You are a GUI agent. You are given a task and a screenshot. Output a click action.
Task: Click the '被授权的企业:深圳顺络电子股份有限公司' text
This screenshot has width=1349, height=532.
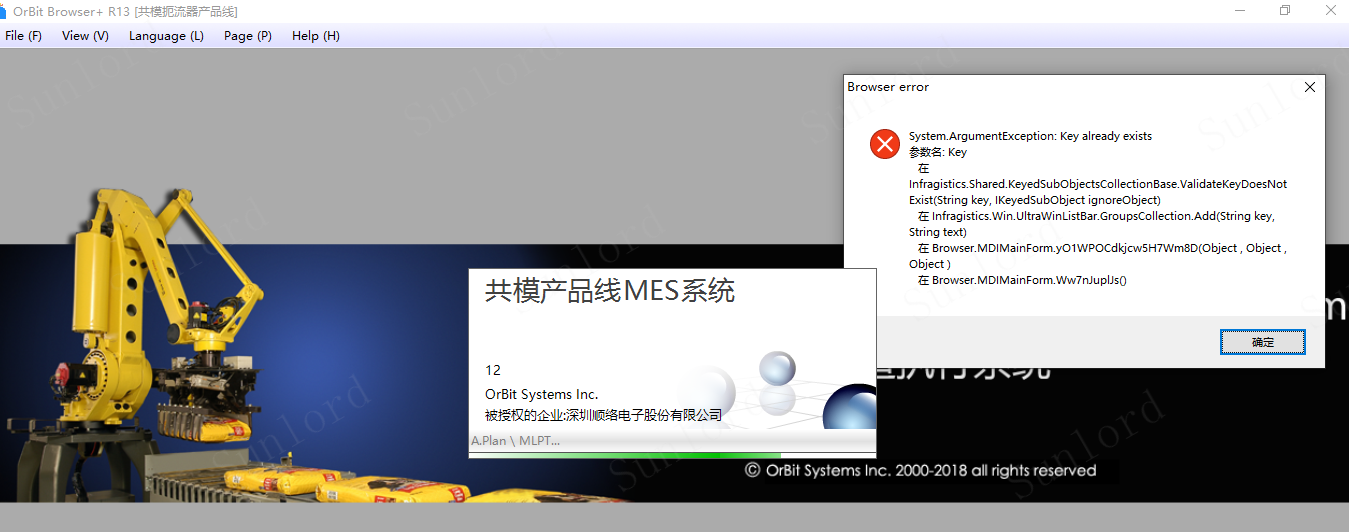click(603, 415)
